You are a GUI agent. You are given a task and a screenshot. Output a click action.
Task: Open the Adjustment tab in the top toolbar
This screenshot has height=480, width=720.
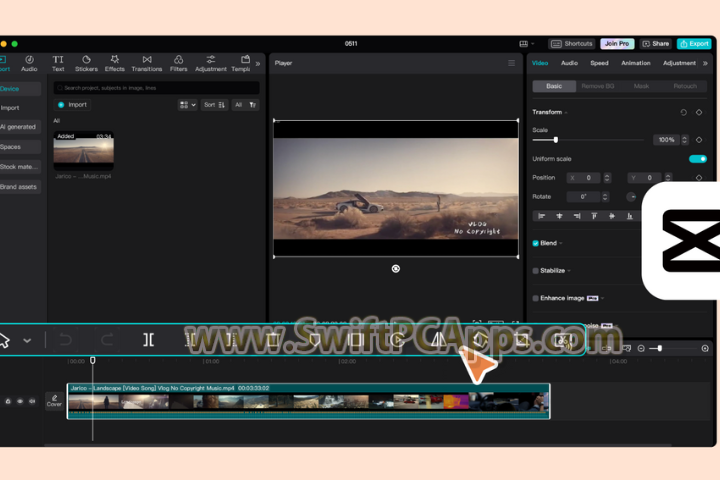(211, 63)
